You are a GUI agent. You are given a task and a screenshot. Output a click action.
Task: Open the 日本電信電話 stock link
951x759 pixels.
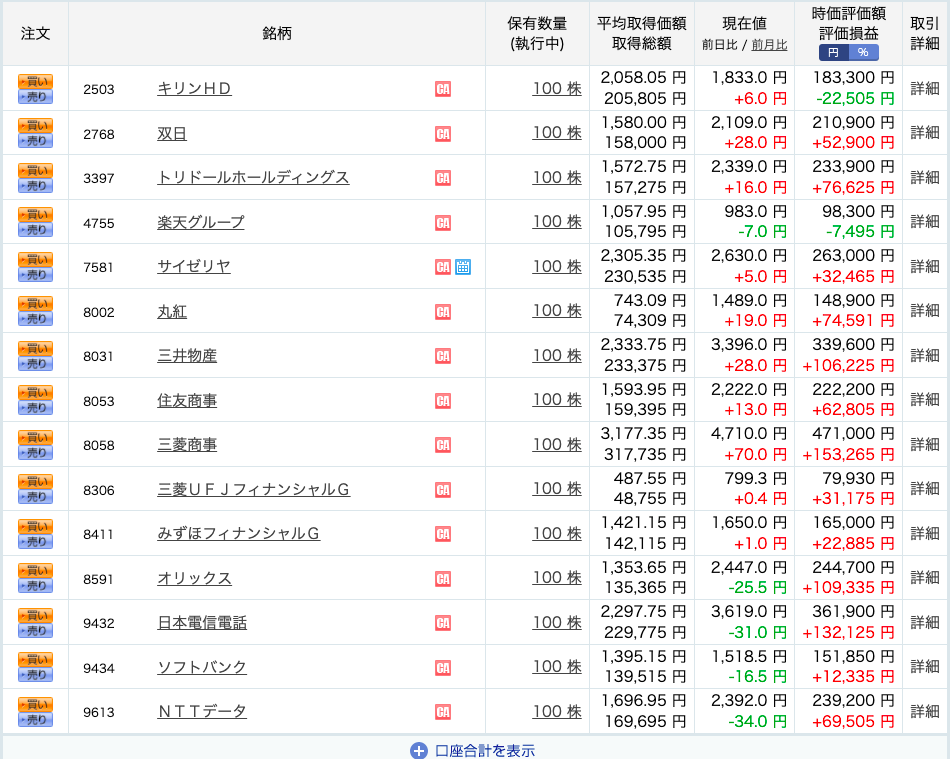(202, 622)
